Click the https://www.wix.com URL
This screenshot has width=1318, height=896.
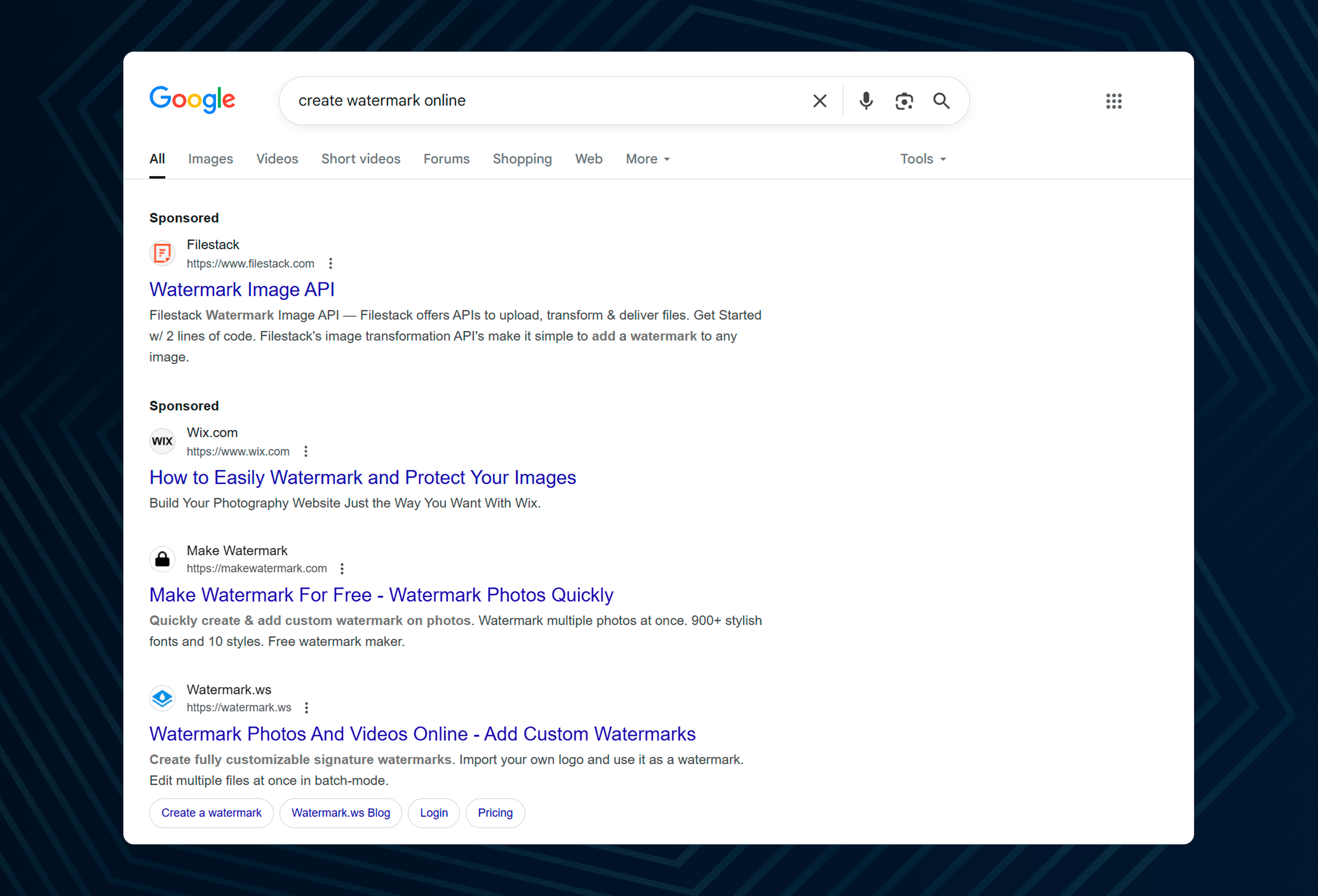click(x=238, y=451)
